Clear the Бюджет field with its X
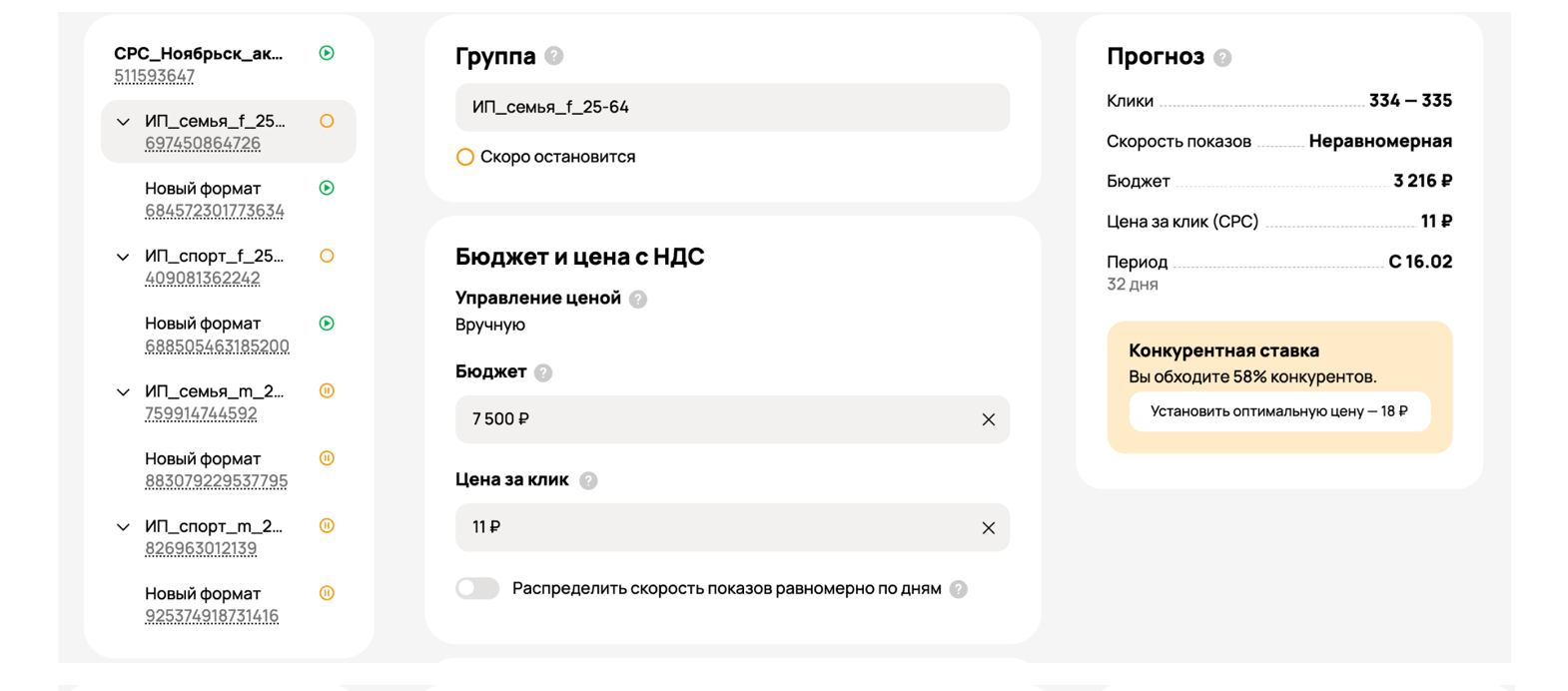The height and width of the screenshot is (691, 1568). [x=988, y=419]
